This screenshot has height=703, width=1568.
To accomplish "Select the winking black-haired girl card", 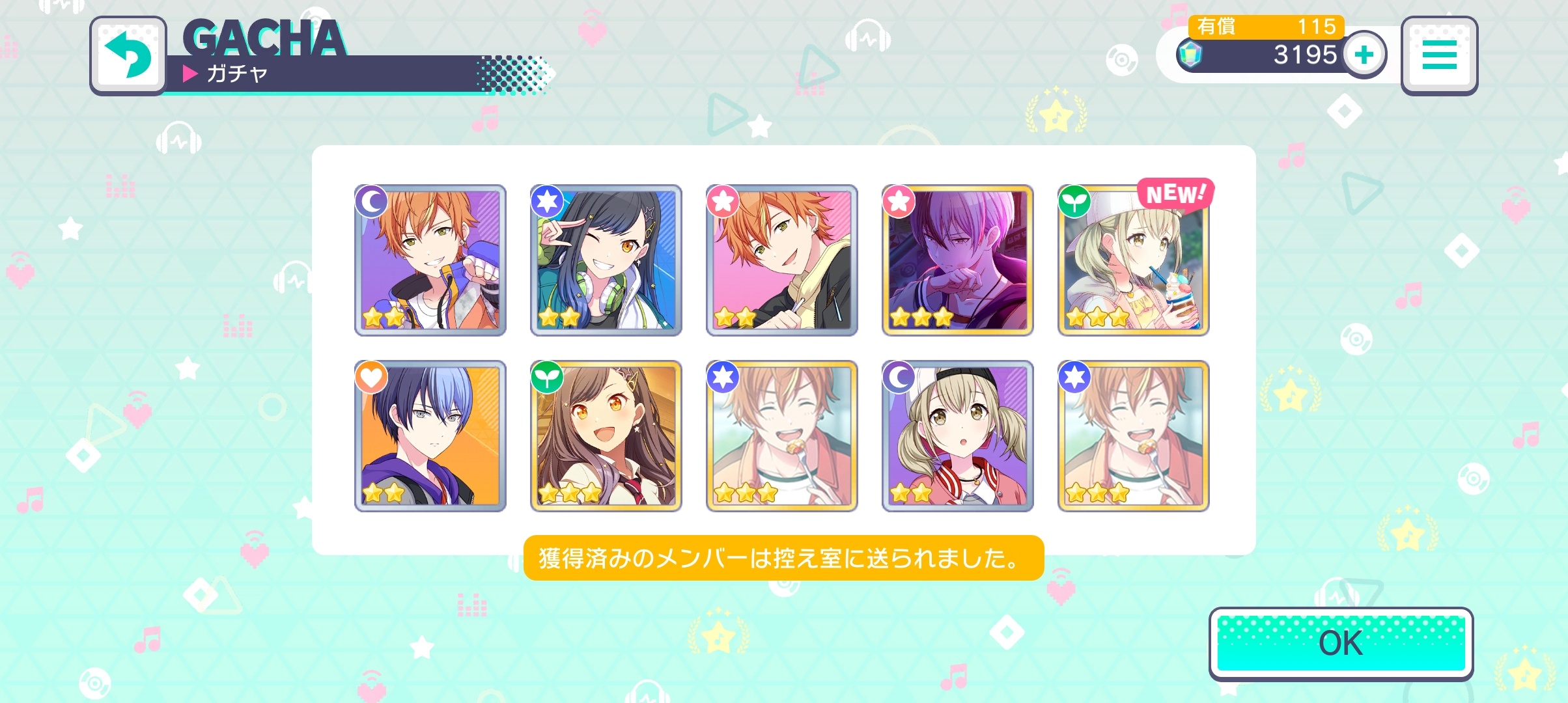I will pyautogui.click(x=606, y=260).
